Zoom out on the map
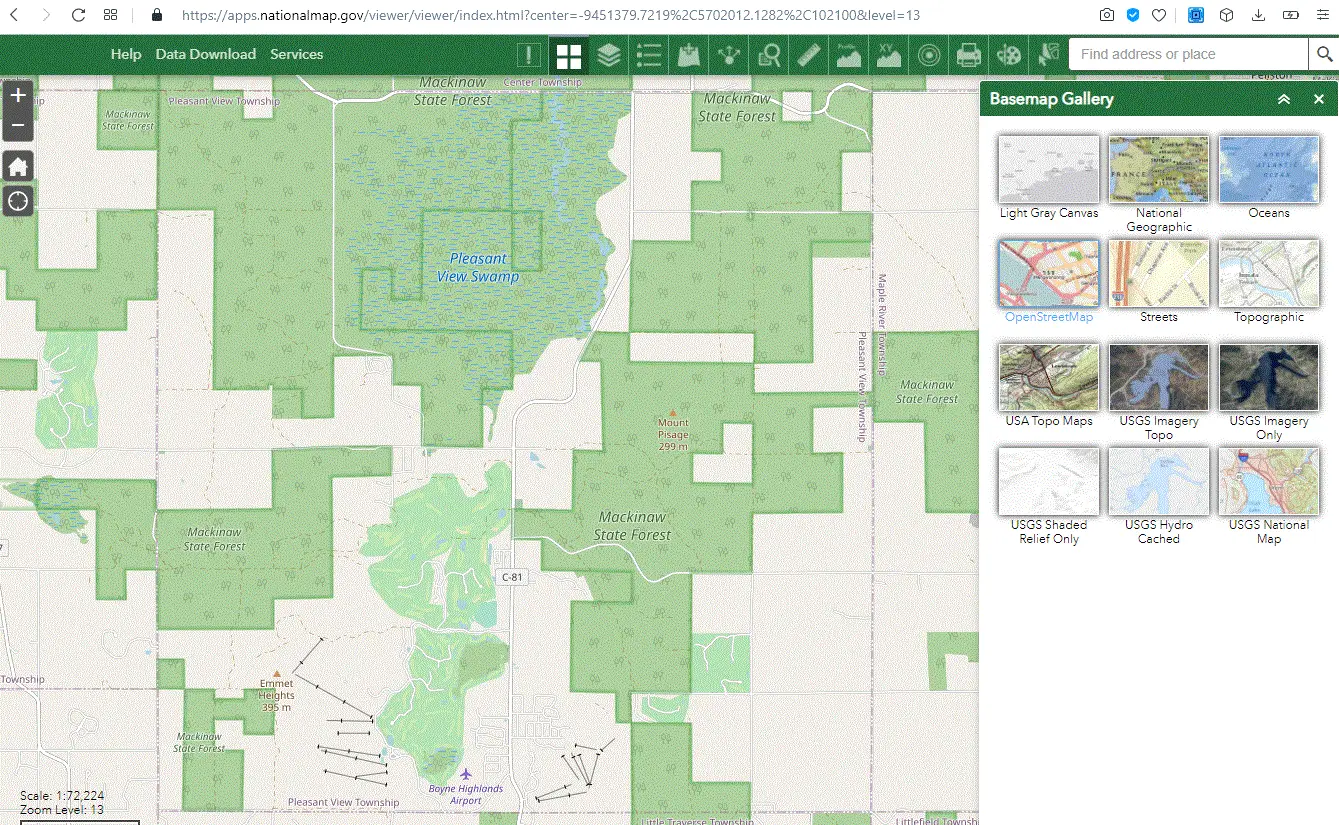The height and width of the screenshot is (825, 1339). point(18,126)
